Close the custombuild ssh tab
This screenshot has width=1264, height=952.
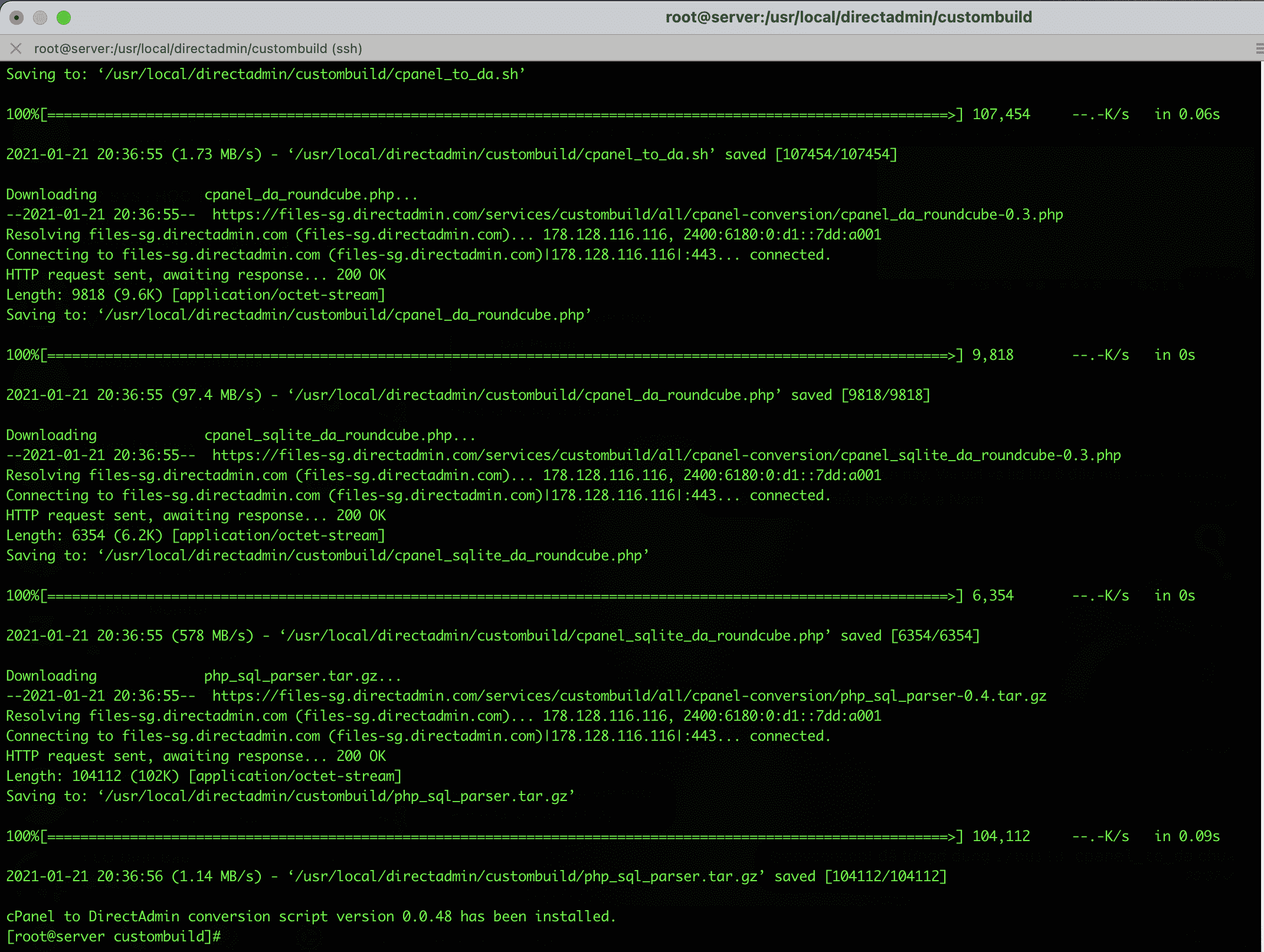(16, 48)
